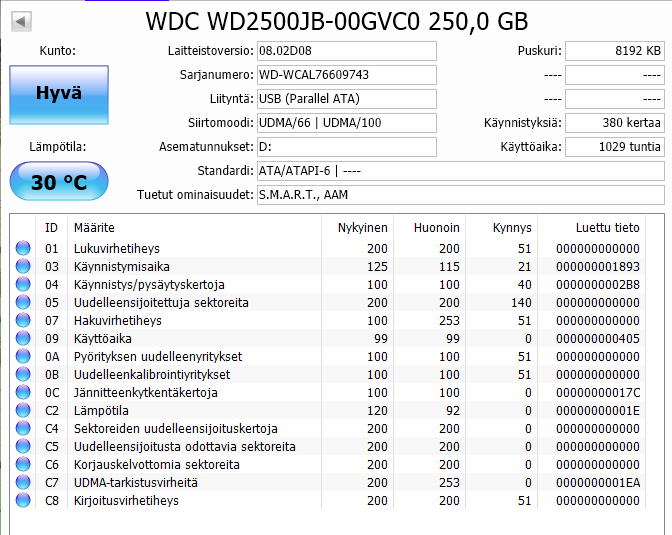The image size is (672, 535).
Task: Click the Nykyinen column header
Action: 357,228
